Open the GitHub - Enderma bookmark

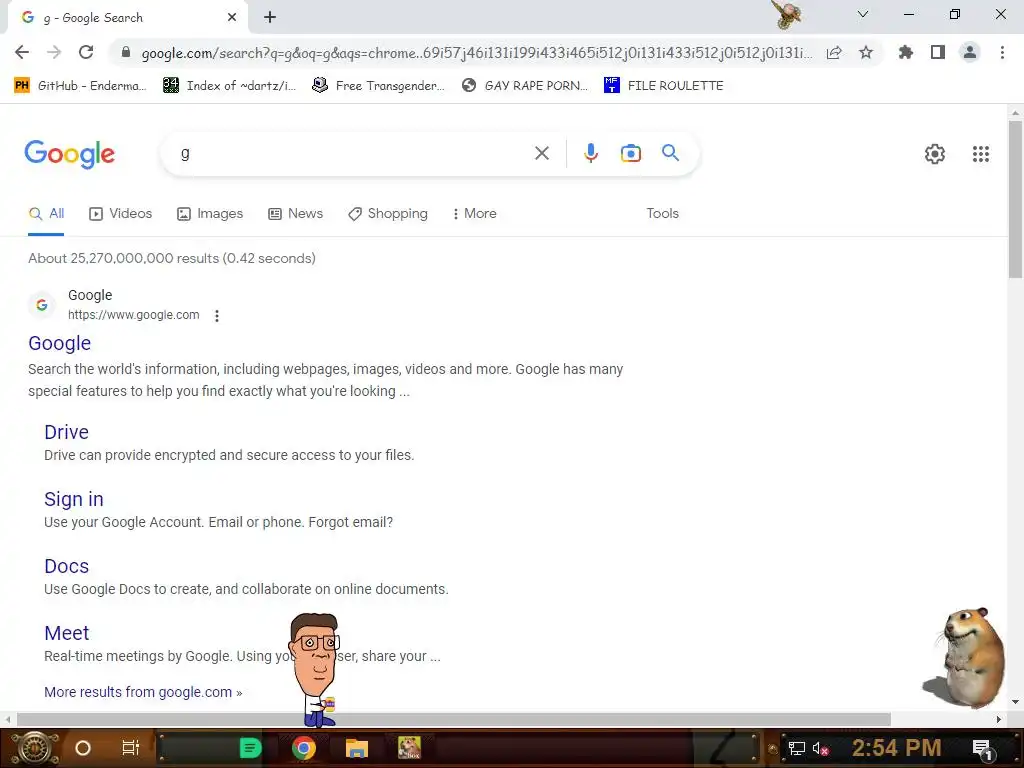[x=80, y=86]
